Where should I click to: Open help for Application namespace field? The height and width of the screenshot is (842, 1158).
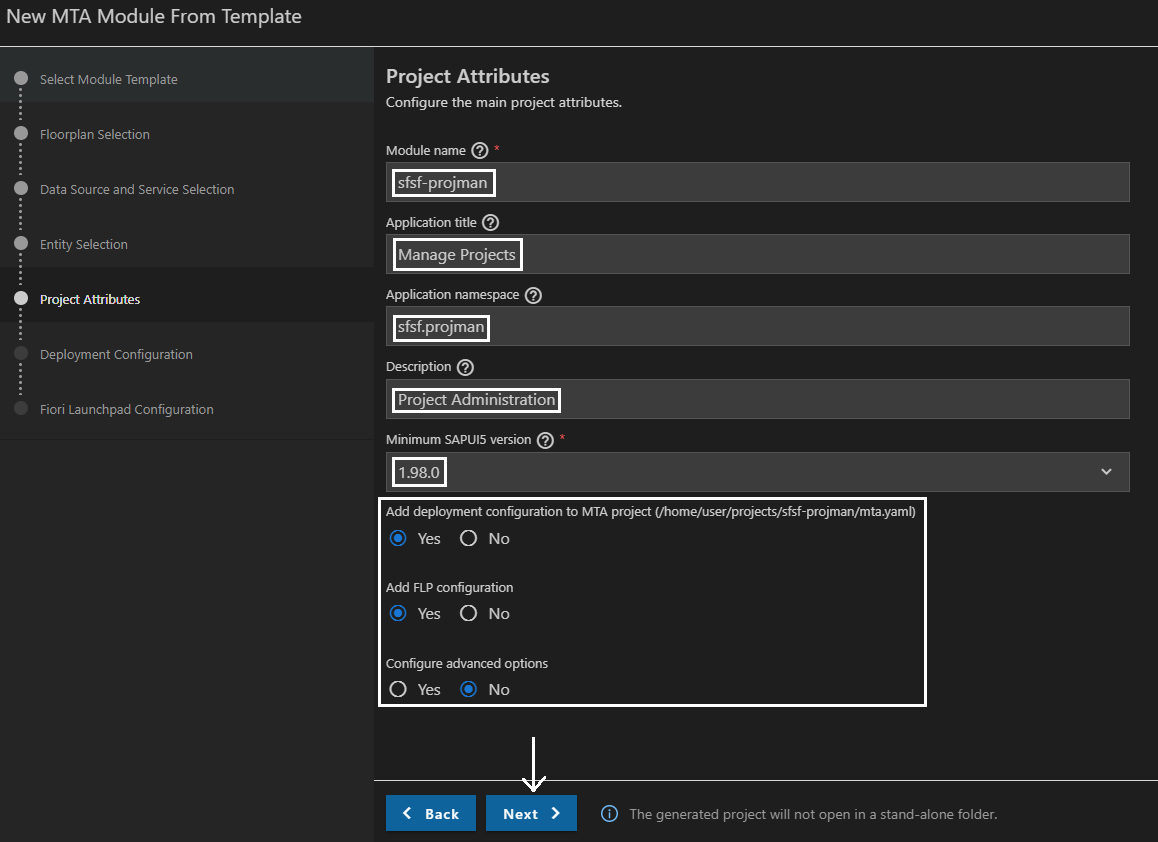coord(533,295)
